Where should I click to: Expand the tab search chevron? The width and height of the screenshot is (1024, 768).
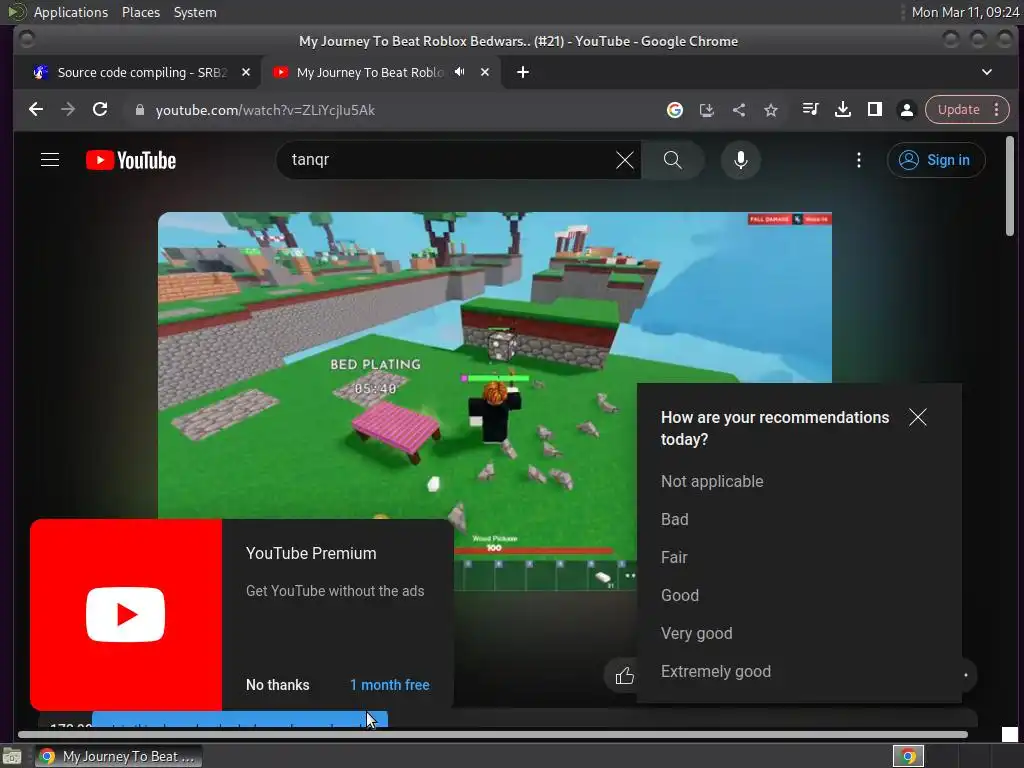click(987, 72)
